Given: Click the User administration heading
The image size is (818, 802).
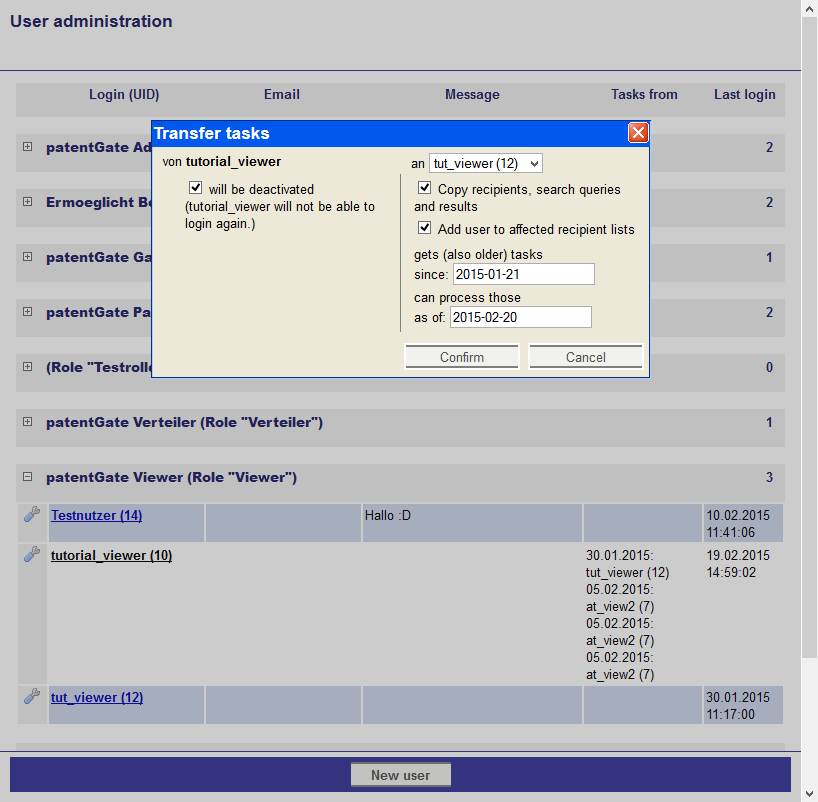Looking at the screenshot, I should pyautogui.click(x=91, y=21).
